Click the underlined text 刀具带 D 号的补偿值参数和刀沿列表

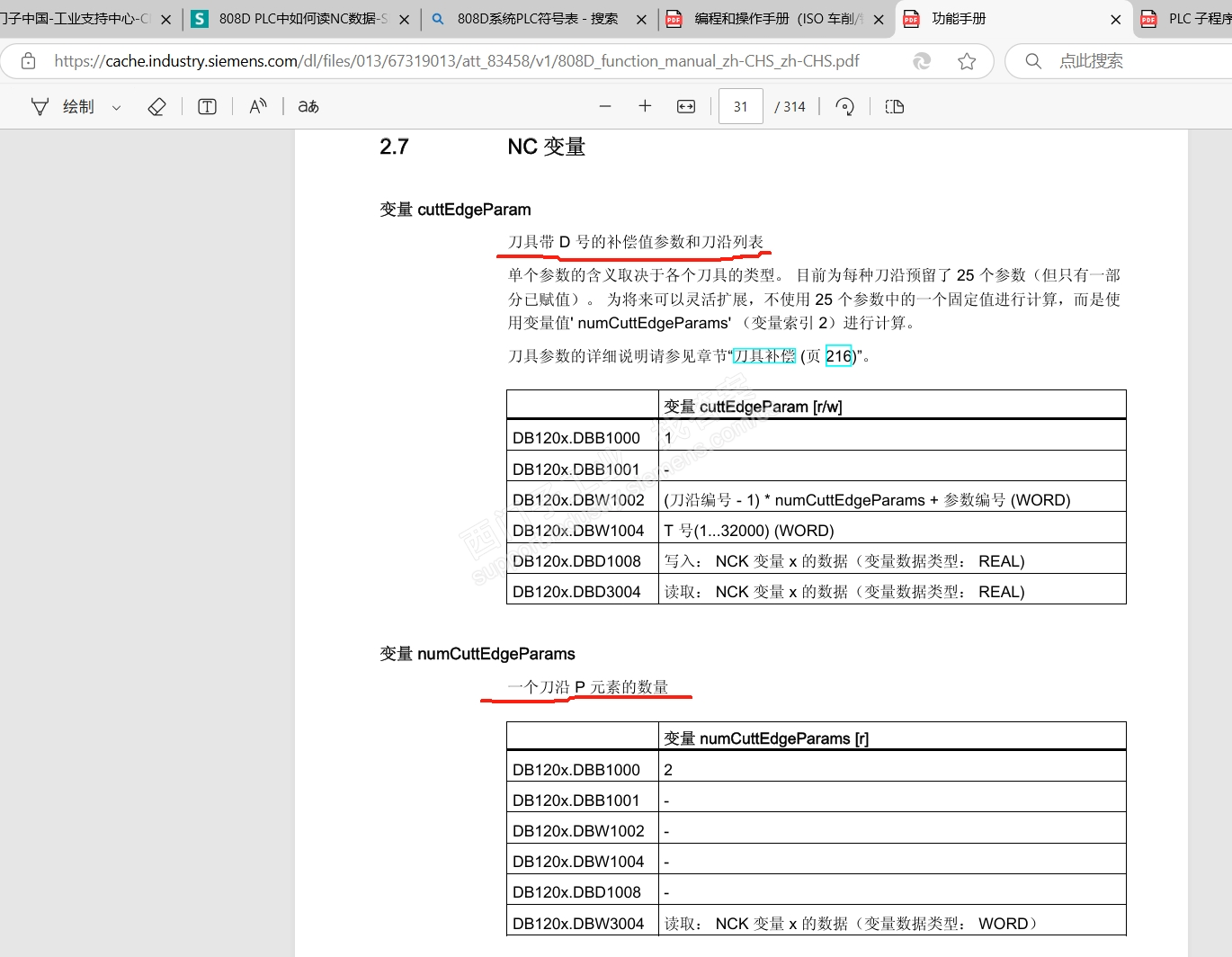click(636, 242)
